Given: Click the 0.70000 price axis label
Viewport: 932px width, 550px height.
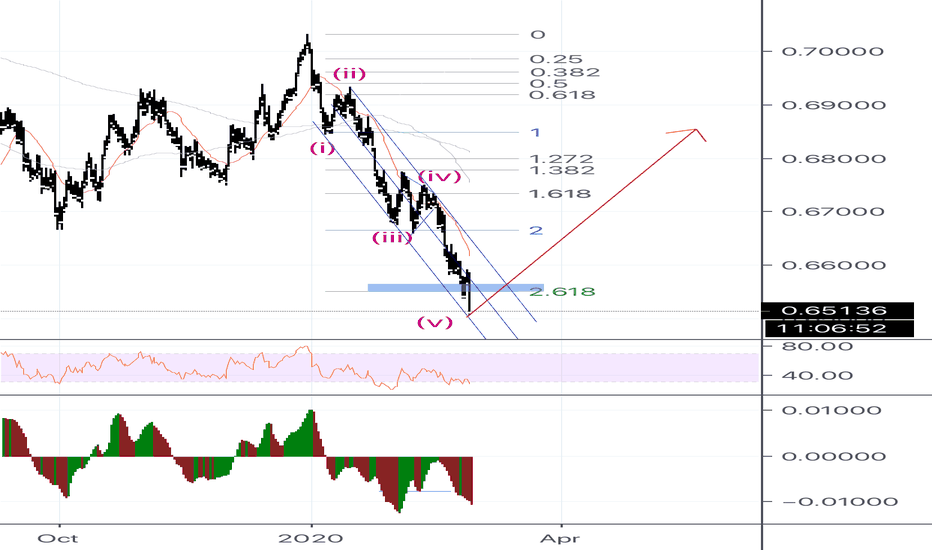Looking at the screenshot, I should pos(832,51).
